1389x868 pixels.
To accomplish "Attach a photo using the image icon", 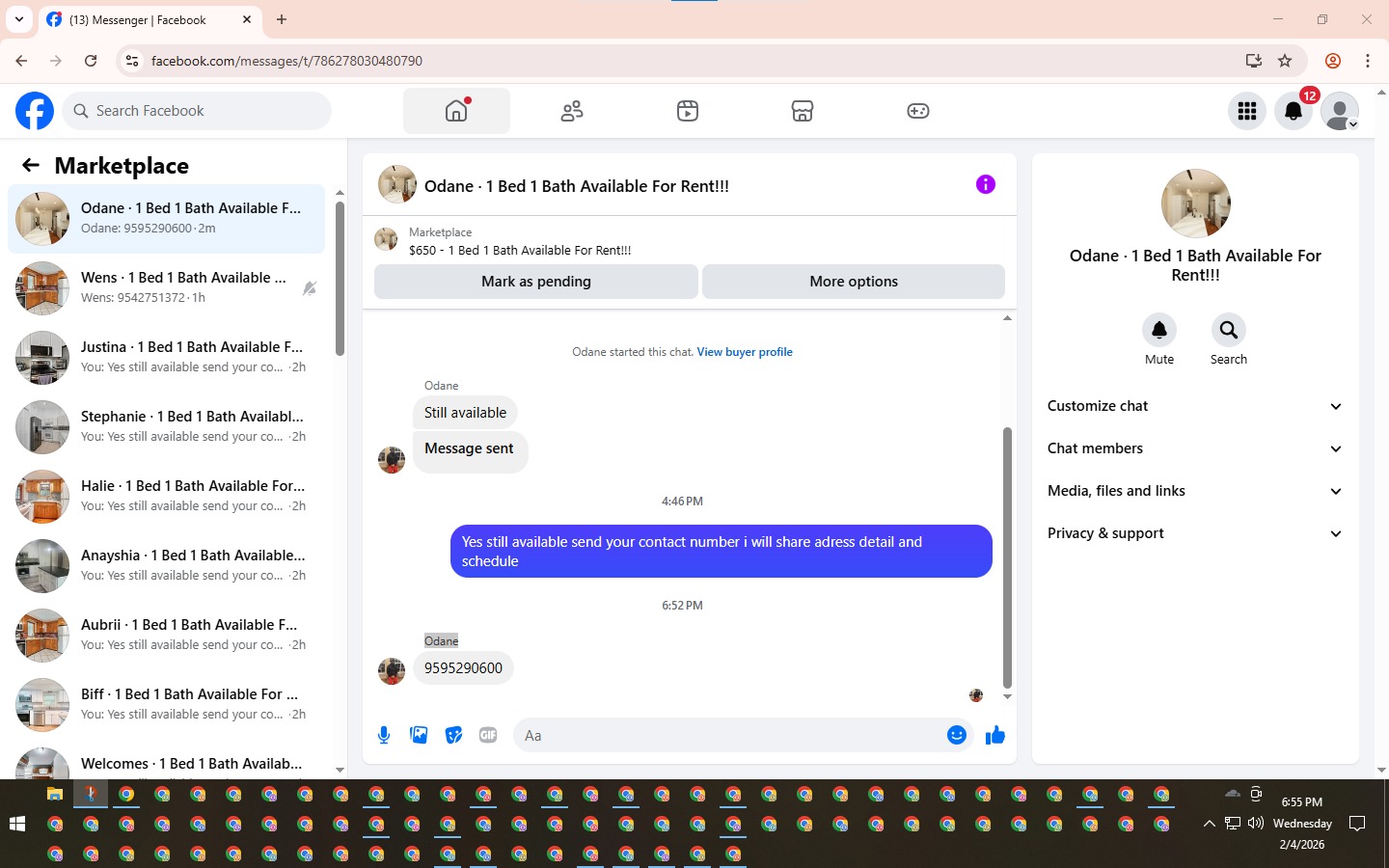I will click(x=419, y=735).
